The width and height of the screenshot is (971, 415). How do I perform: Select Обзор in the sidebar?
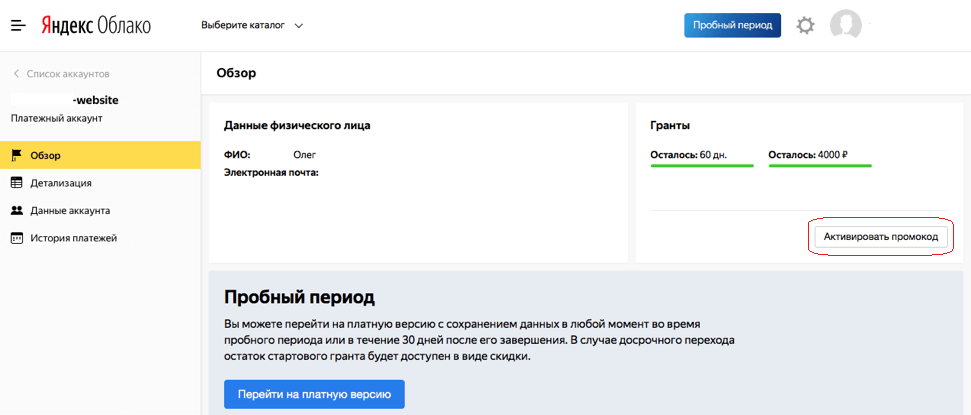point(46,155)
